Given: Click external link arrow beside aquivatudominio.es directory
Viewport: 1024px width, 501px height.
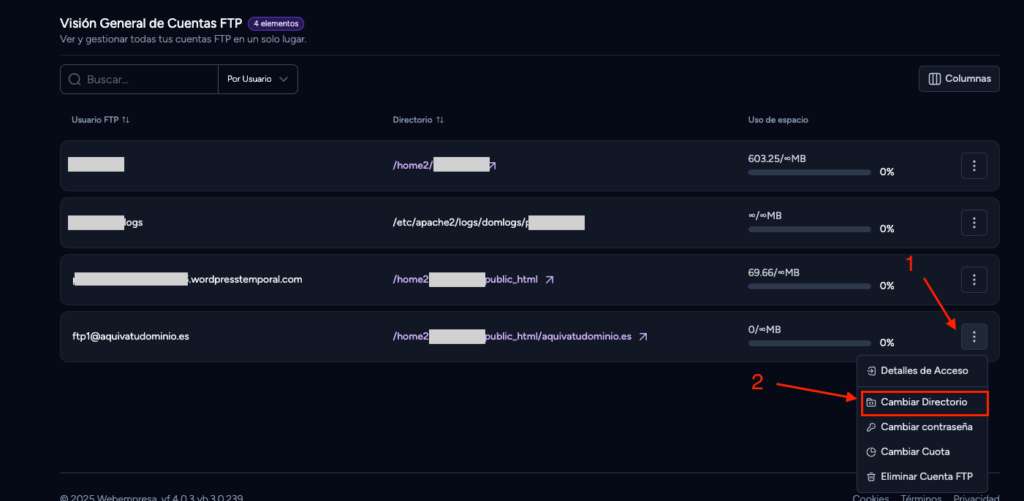Looking at the screenshot, I should point(643,337).
